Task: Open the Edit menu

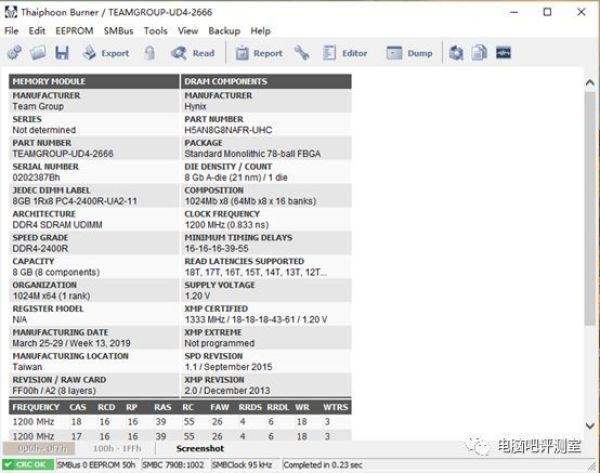Action: coord(37,31)
